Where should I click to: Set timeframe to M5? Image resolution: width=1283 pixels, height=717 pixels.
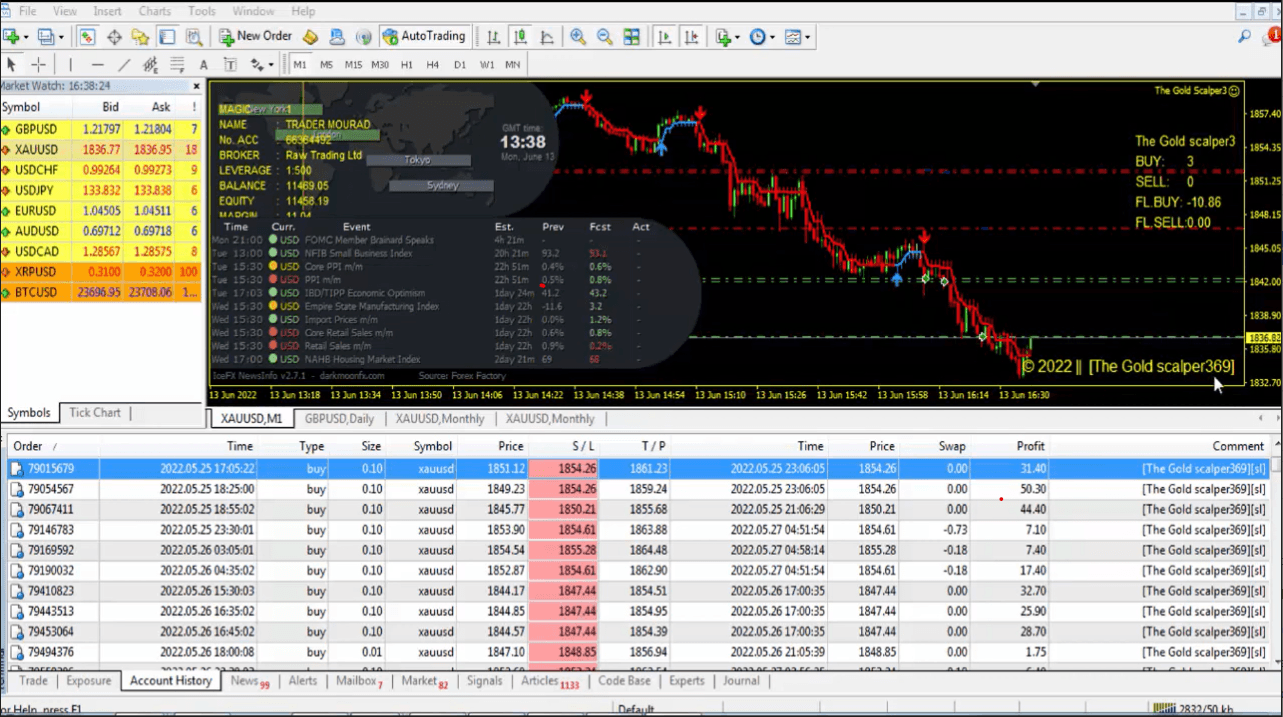coord(327,65)
